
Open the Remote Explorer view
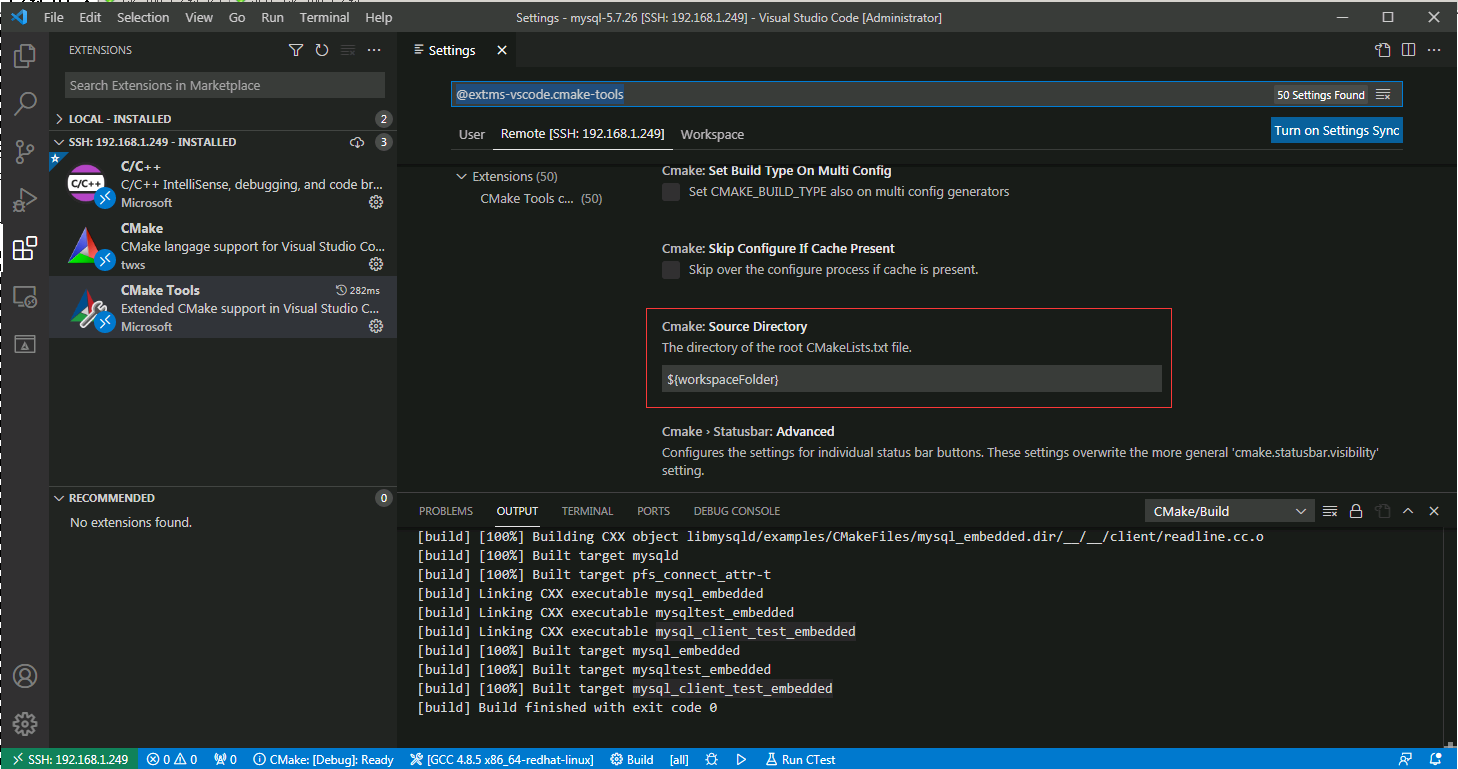click(25, 296)
